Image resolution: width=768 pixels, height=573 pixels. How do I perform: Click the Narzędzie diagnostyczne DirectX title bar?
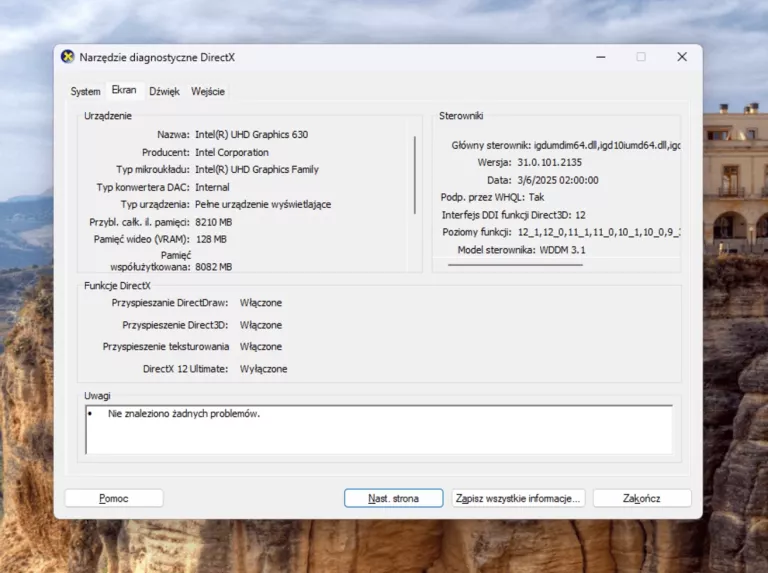[300, 57]
